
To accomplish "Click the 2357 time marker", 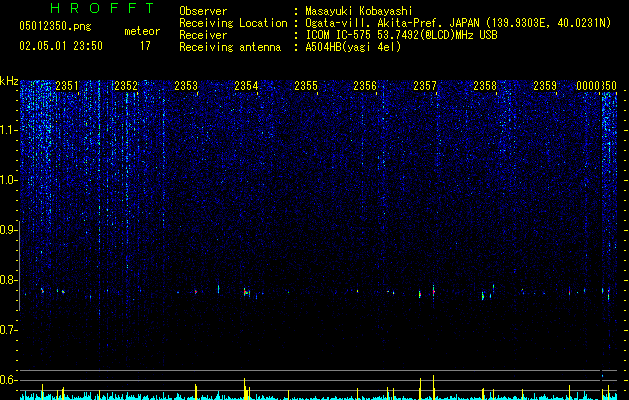I will (425, 86).
